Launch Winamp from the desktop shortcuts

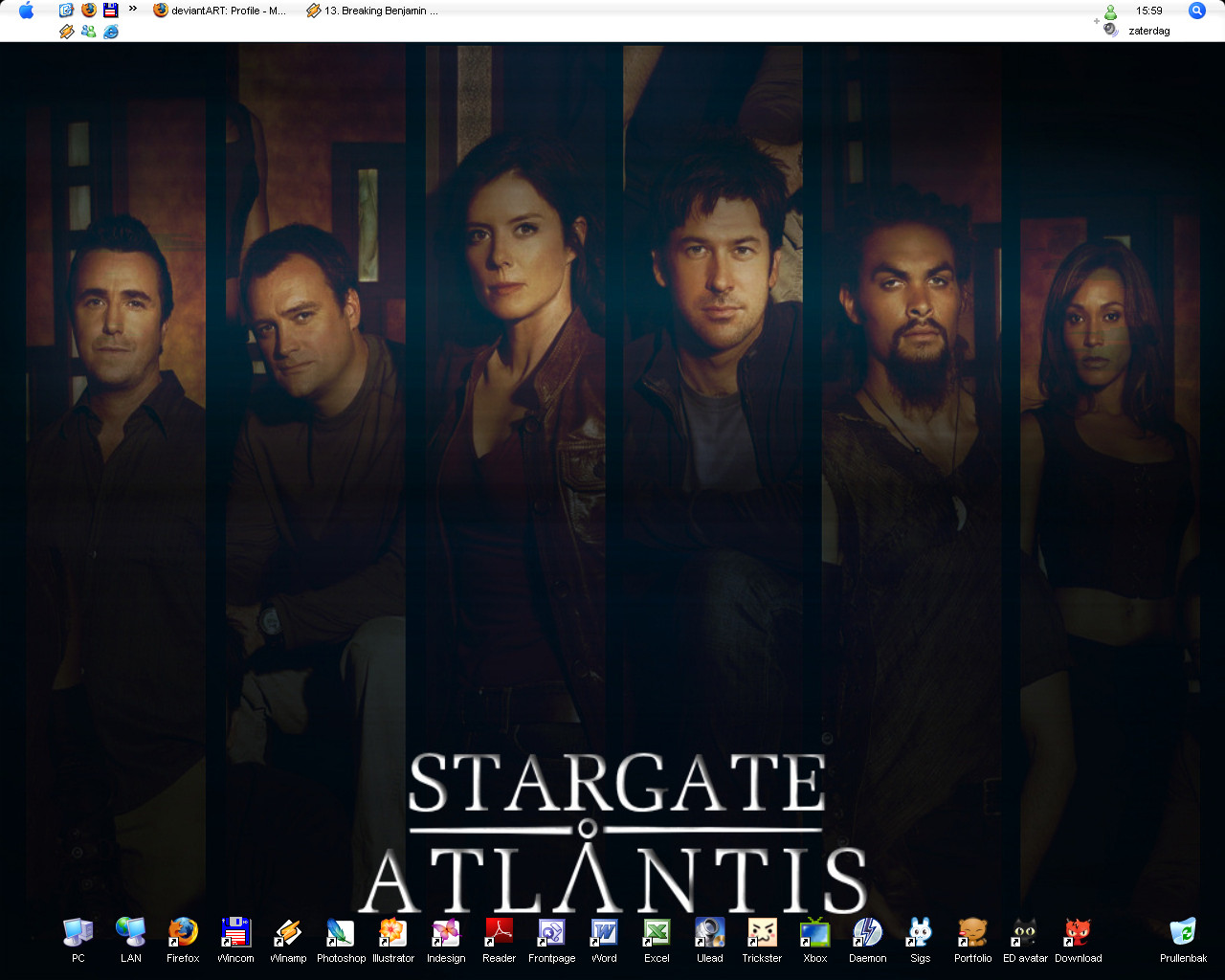click(288, 933)
